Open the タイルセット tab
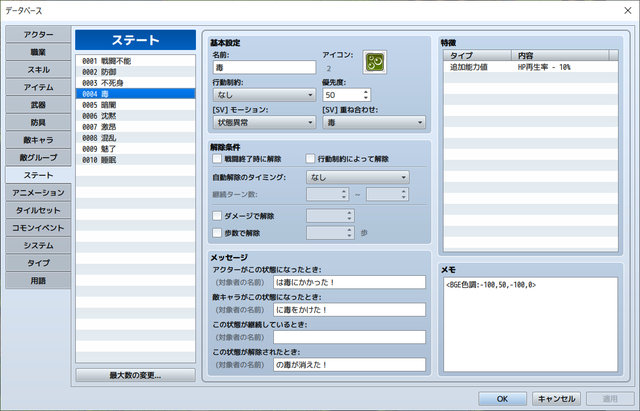Viewport: 640px width, 411px height. pos(38,210)
